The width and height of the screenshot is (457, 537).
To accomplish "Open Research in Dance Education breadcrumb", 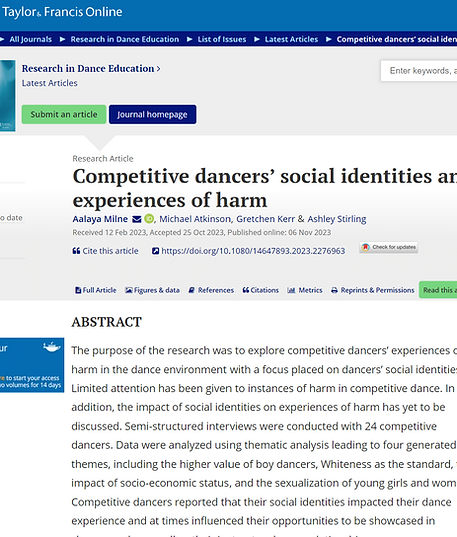I will 125,39.
